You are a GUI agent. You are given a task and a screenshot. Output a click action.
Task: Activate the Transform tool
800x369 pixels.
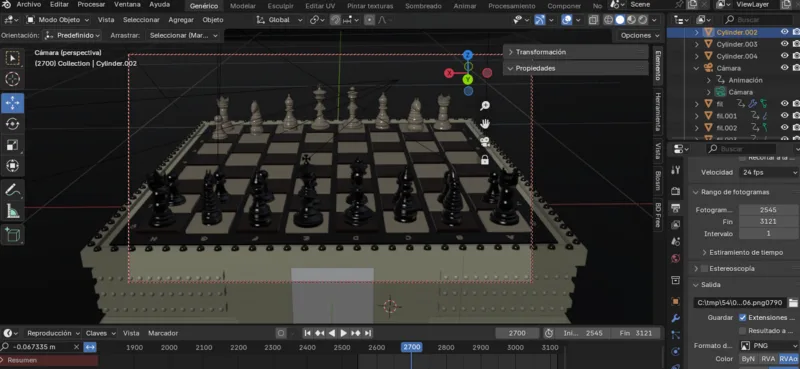pyautogui.click(x=12, y=166)
